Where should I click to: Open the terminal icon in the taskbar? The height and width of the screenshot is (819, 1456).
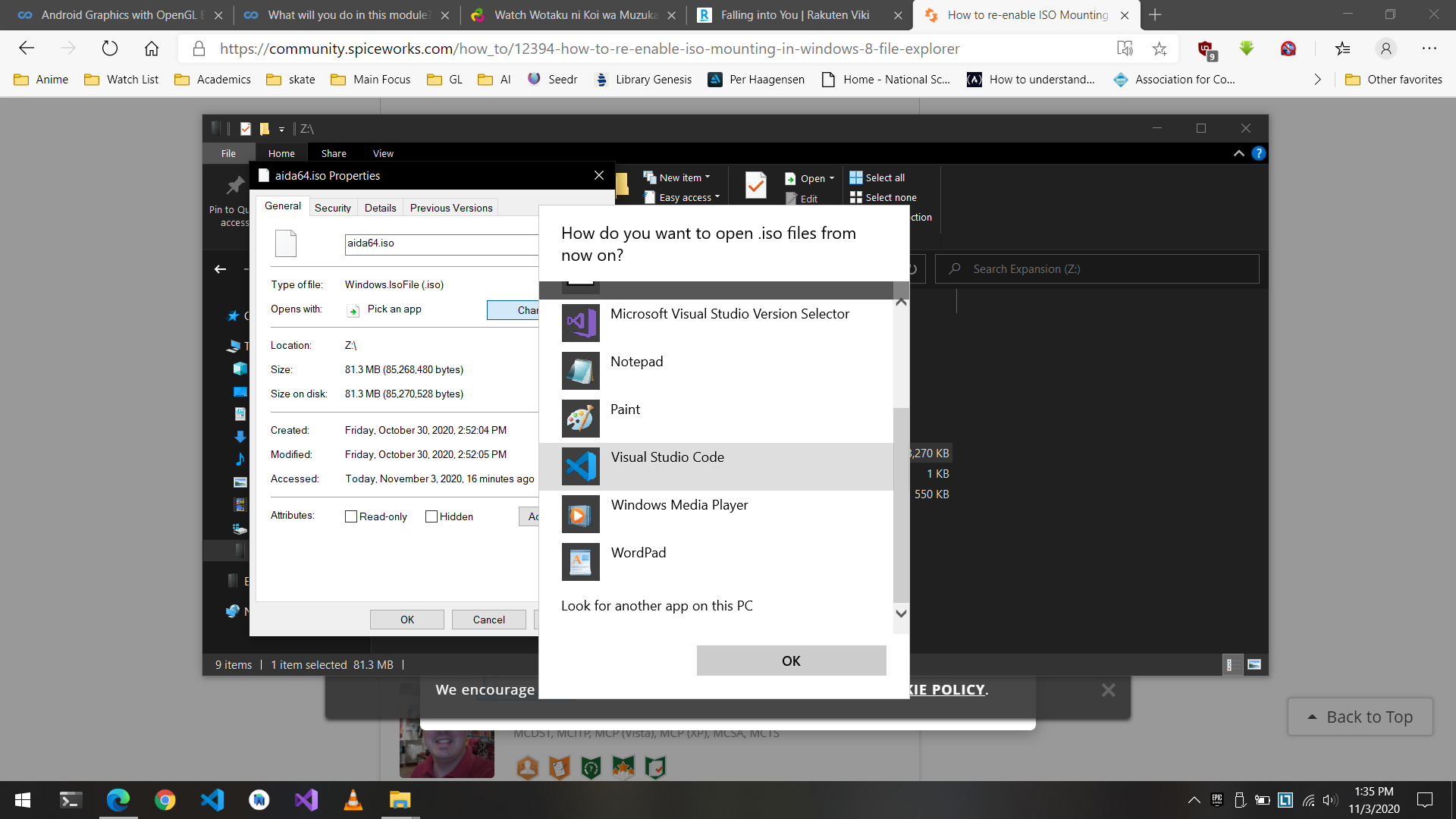pyautogui.click(x=71, y=800)
